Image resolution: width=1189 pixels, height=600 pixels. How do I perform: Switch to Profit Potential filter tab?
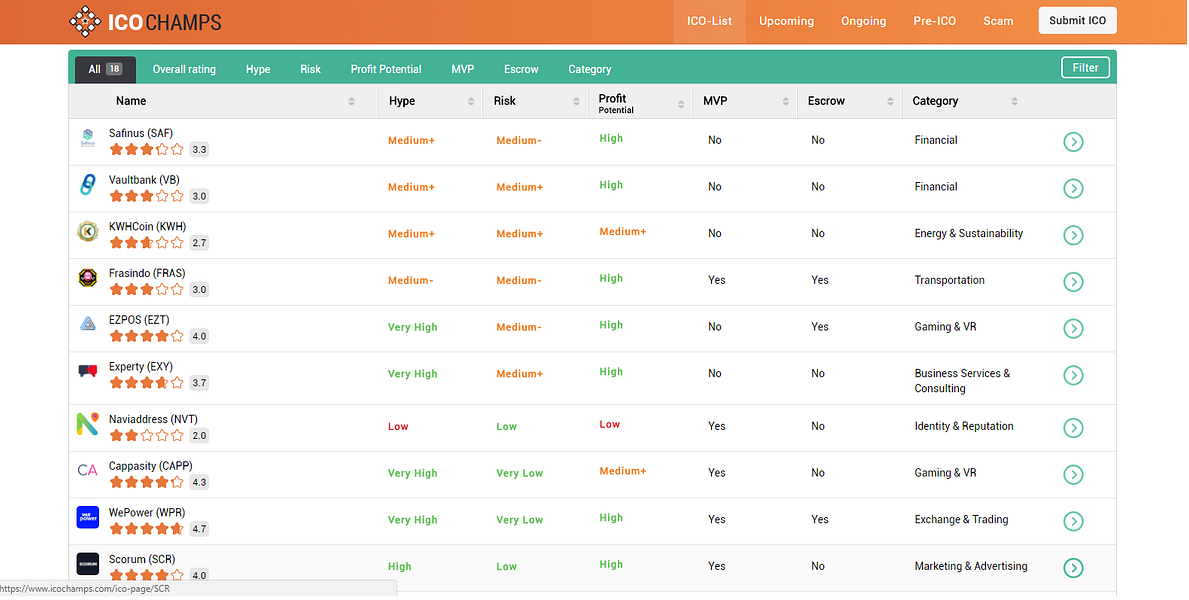pyautogui.click(x=386, y=69)
